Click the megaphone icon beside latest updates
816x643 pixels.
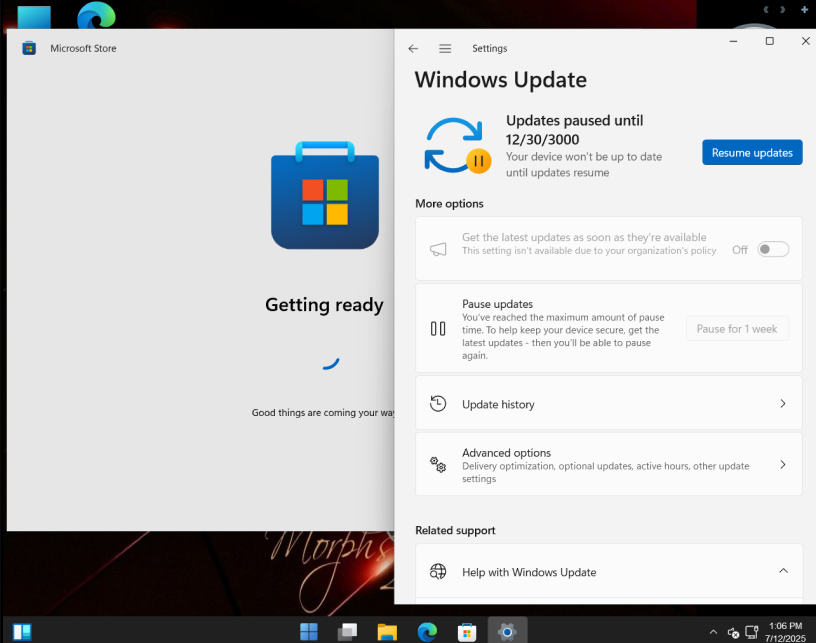(438, 249)
